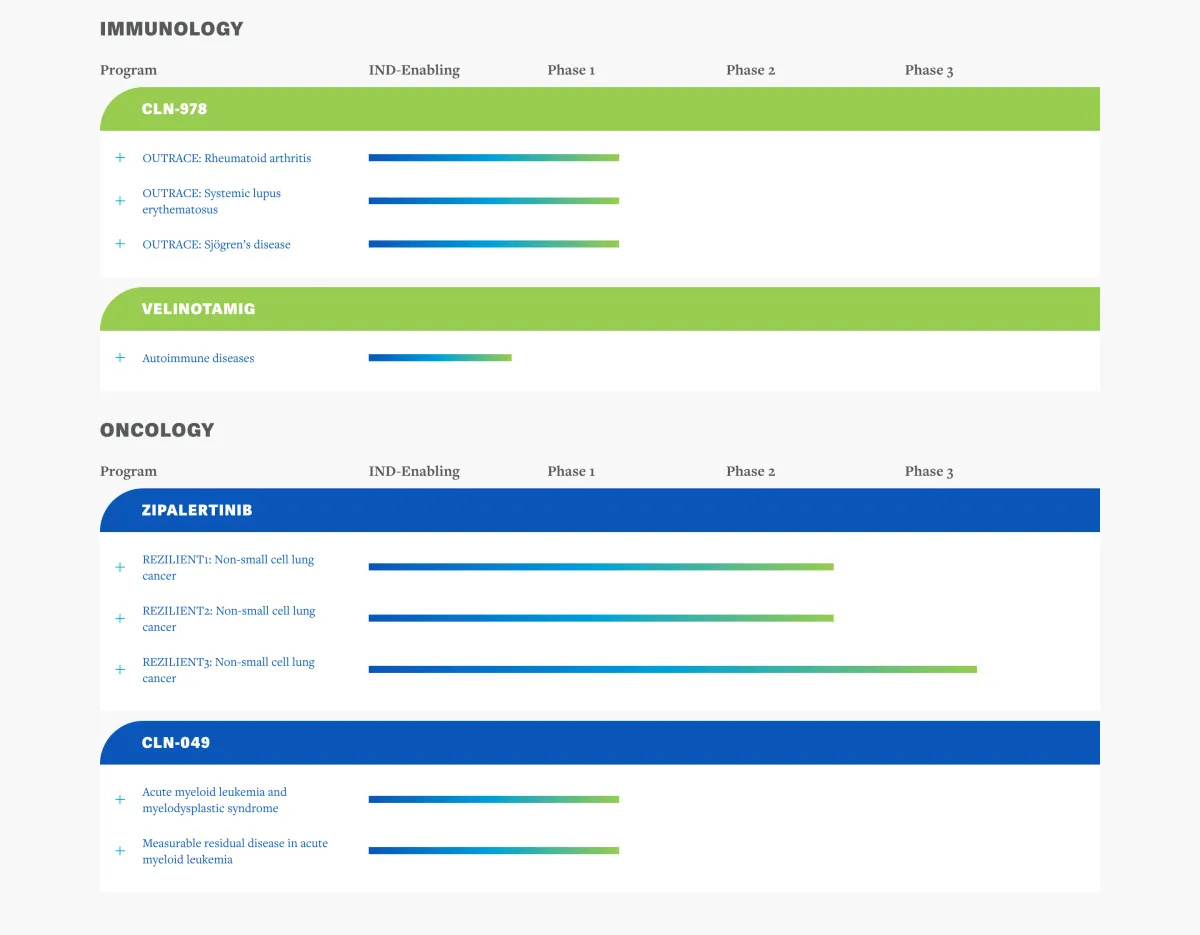Expand the OUTRACE Rheumatoid arthritis plus icon

click(120, 158)
